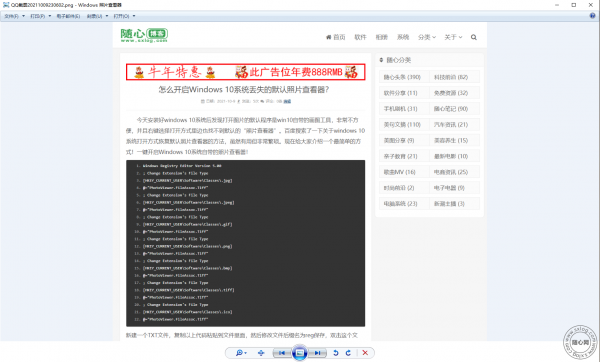600x362 pixels.
Task: Go to the next picture
Action: 317,353
